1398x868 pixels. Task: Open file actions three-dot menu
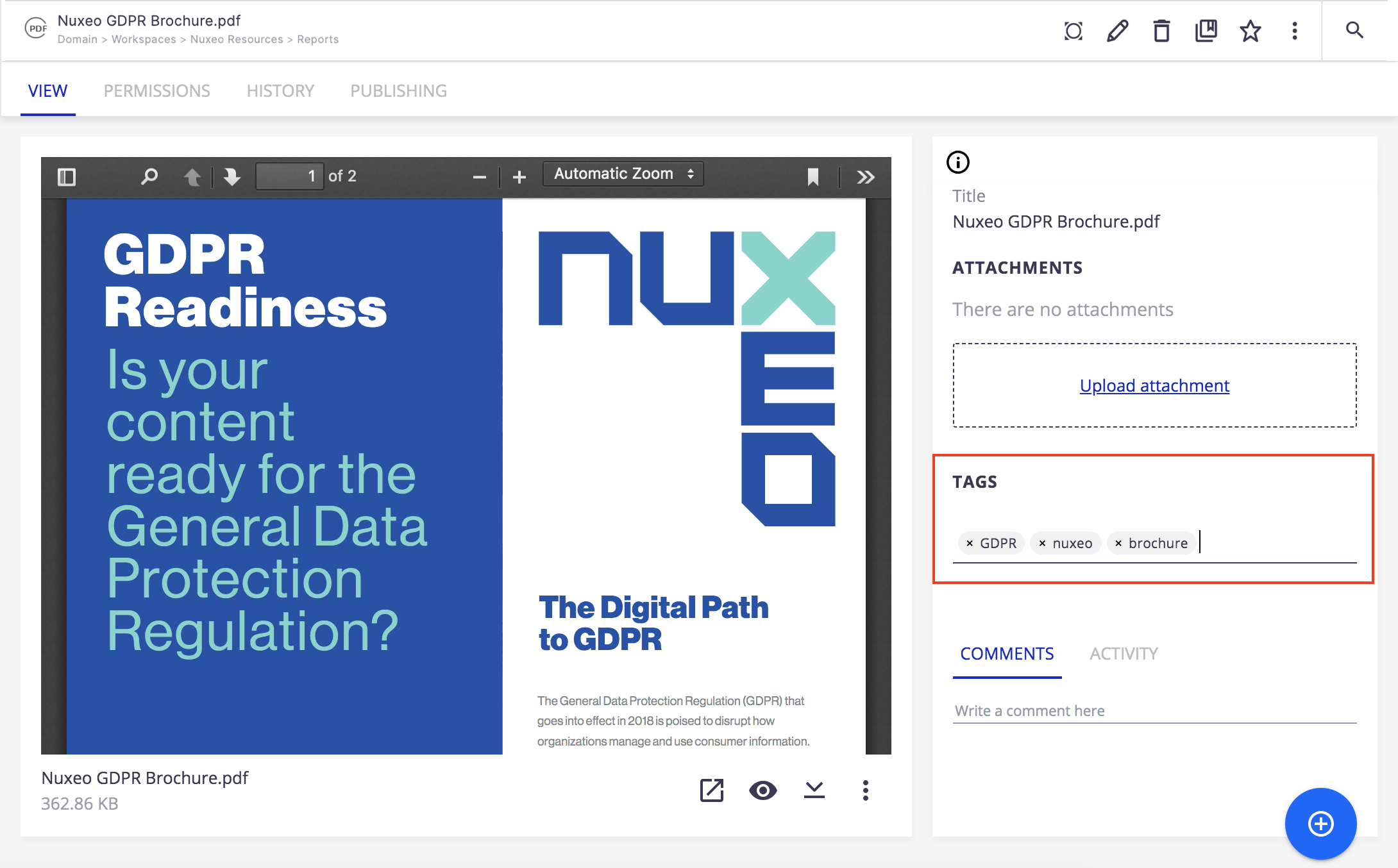pos(866,790)
